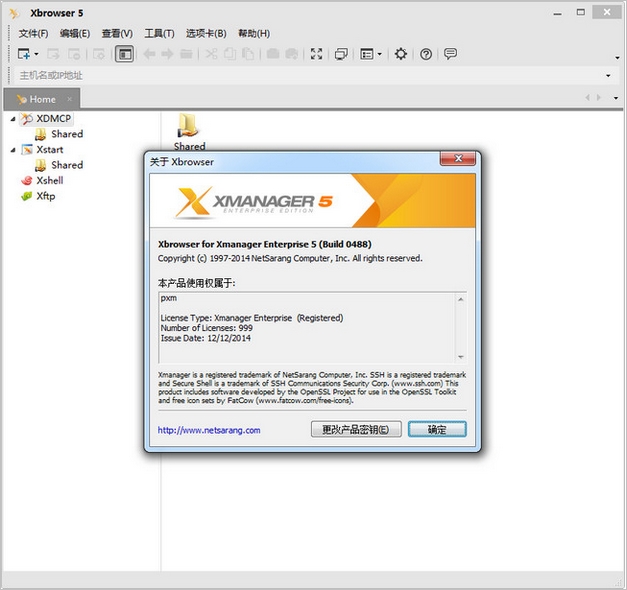
Task: Click the previous-tab scroll arrow in the tab bar
Action: click(587, 98)
